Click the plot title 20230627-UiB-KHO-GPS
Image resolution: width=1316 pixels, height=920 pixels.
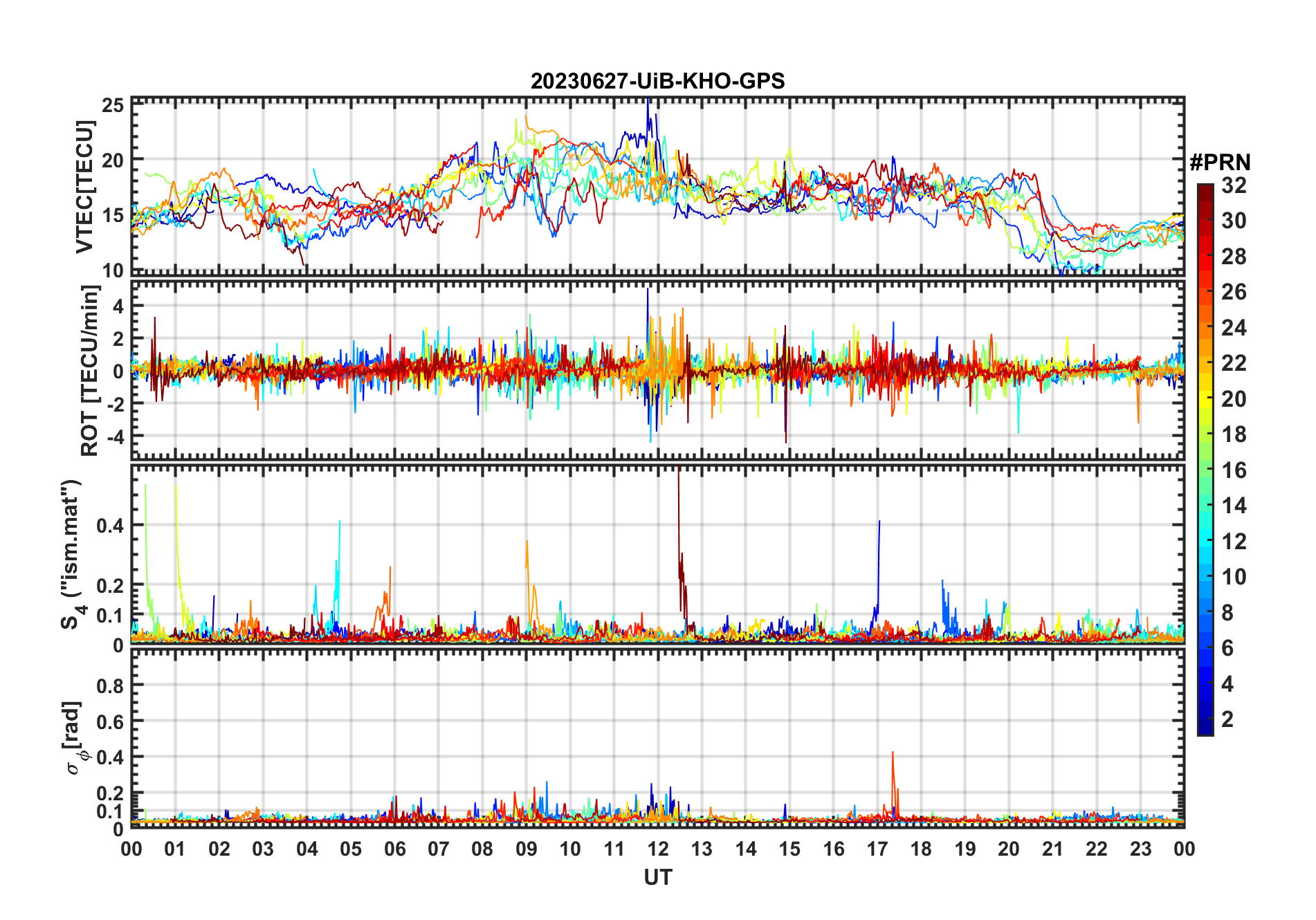657,81
